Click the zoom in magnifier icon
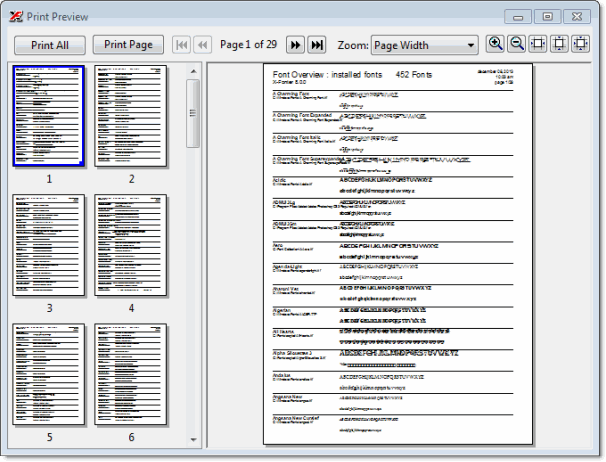Image resolution: width=606 pixels, height=462 pixels. point(495,44)
